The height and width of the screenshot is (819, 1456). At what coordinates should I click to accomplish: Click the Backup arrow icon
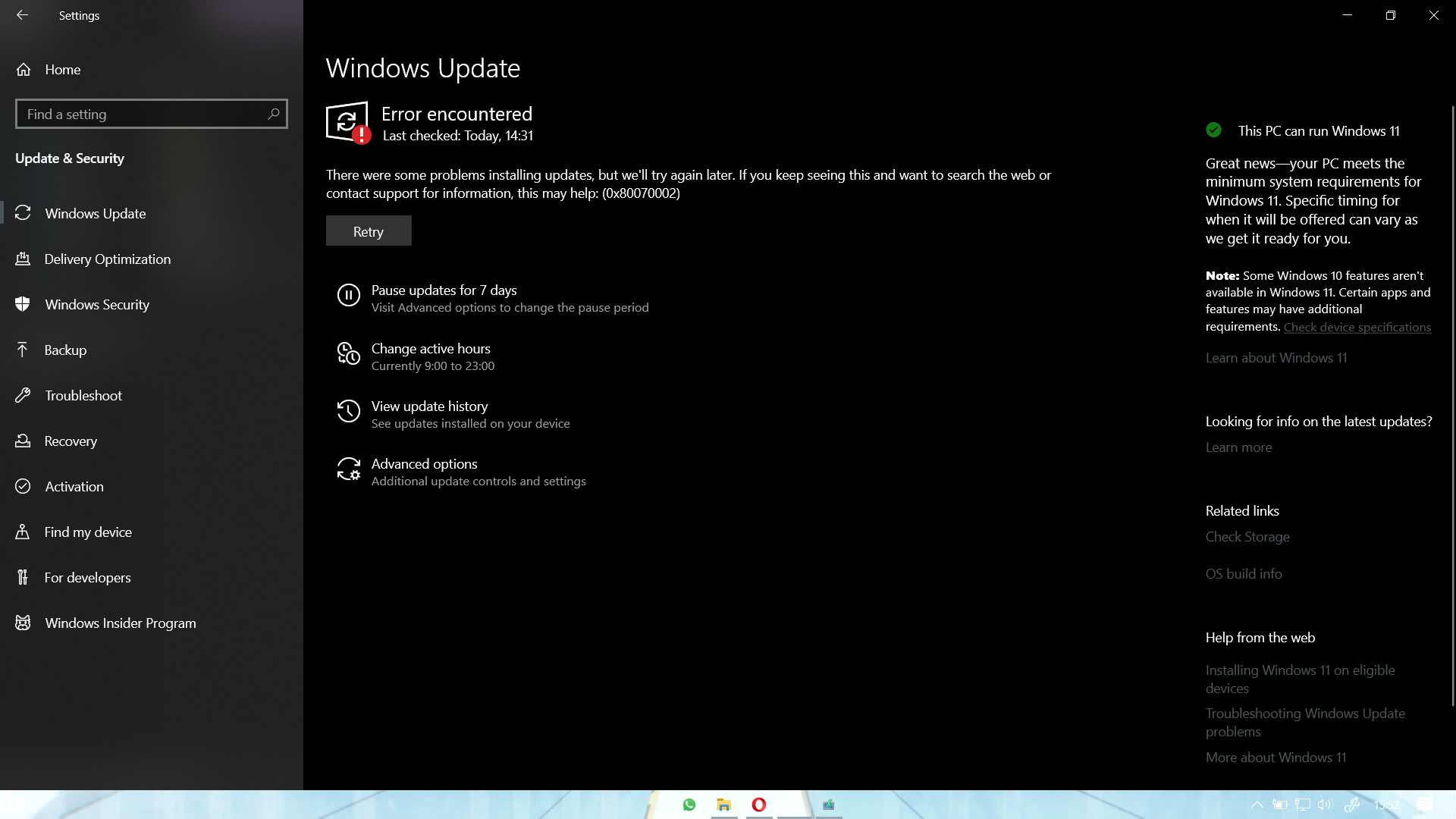coord(23,350)
